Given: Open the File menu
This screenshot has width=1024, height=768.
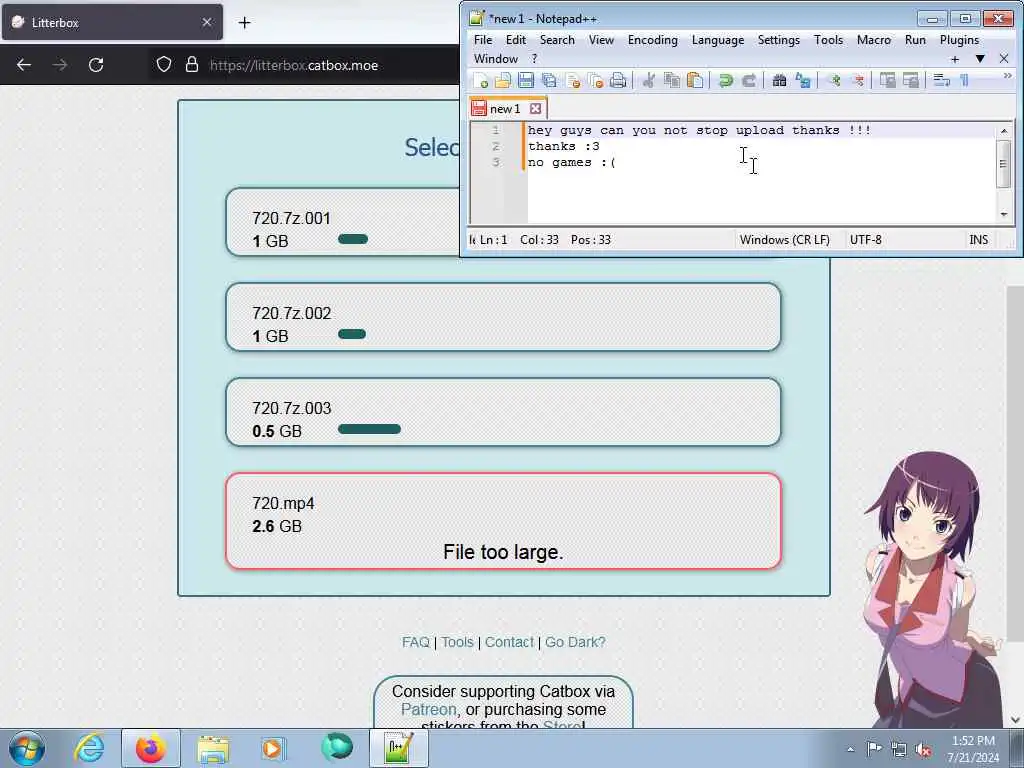Looking at the screenshot, I should coord(483,40).
